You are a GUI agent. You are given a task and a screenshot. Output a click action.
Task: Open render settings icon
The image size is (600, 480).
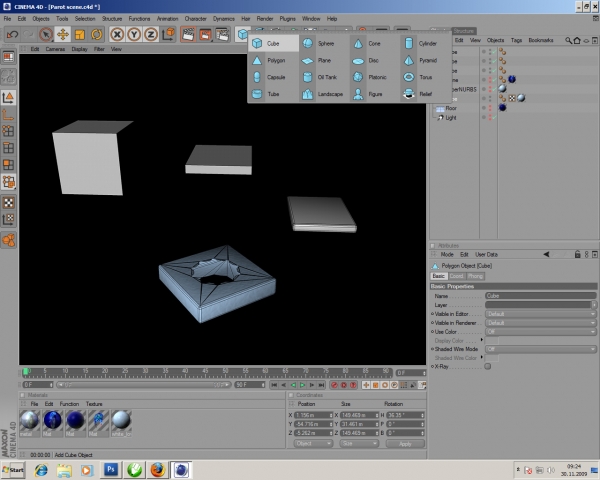coord(222,34)
